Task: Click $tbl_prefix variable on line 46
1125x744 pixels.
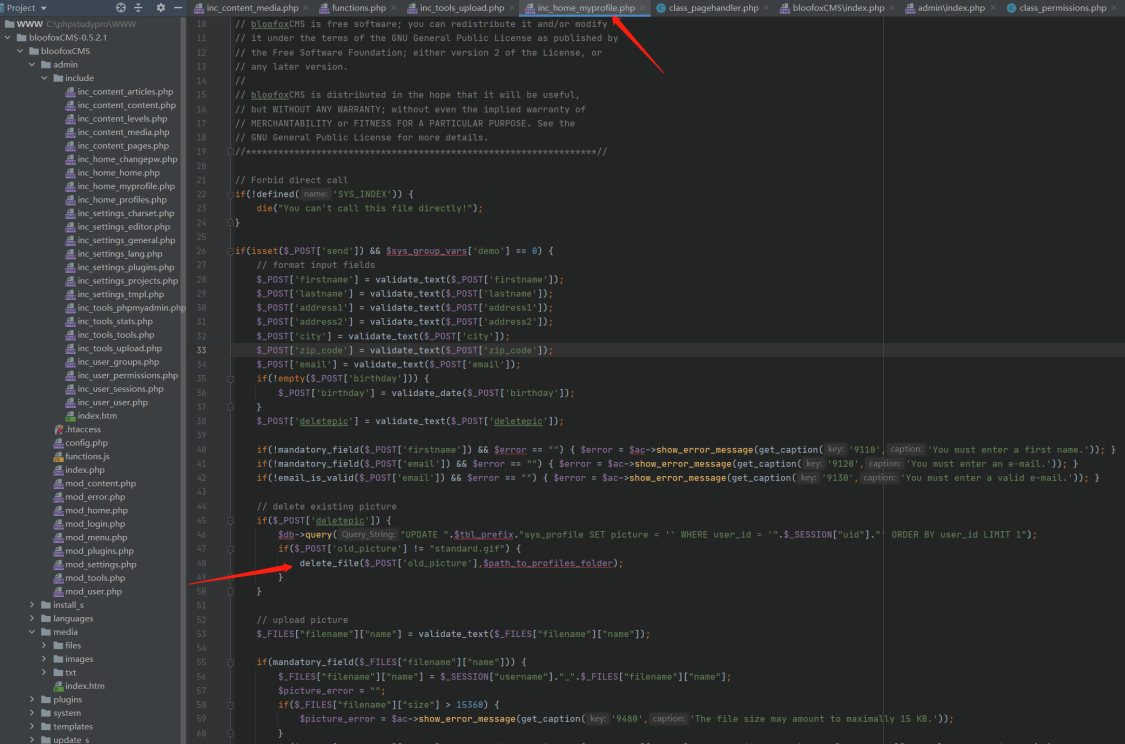Action: click(x=484, y=535)
